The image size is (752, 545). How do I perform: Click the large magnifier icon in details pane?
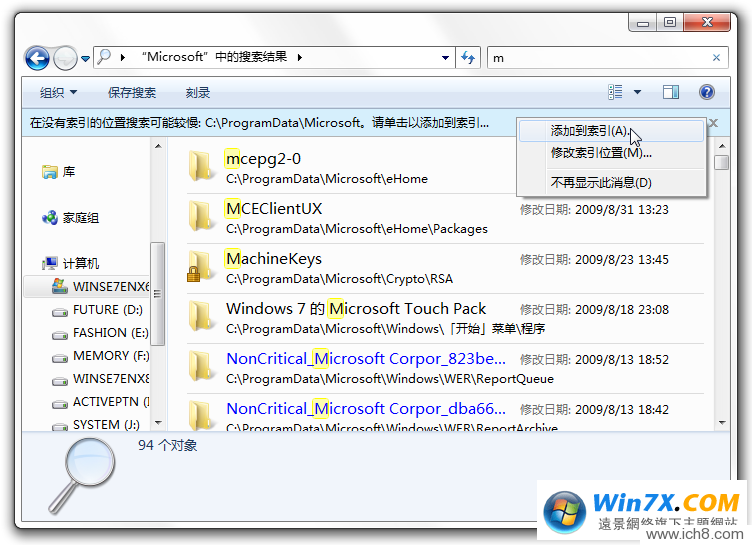click(82, 476)
